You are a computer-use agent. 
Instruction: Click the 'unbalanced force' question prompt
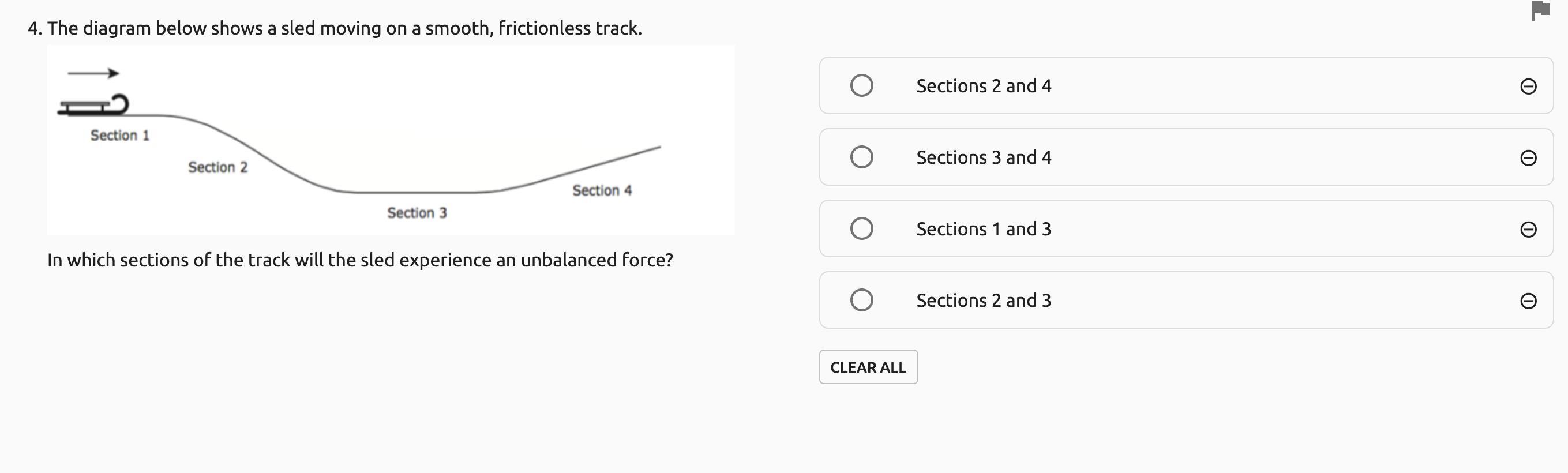coord(360,260)
